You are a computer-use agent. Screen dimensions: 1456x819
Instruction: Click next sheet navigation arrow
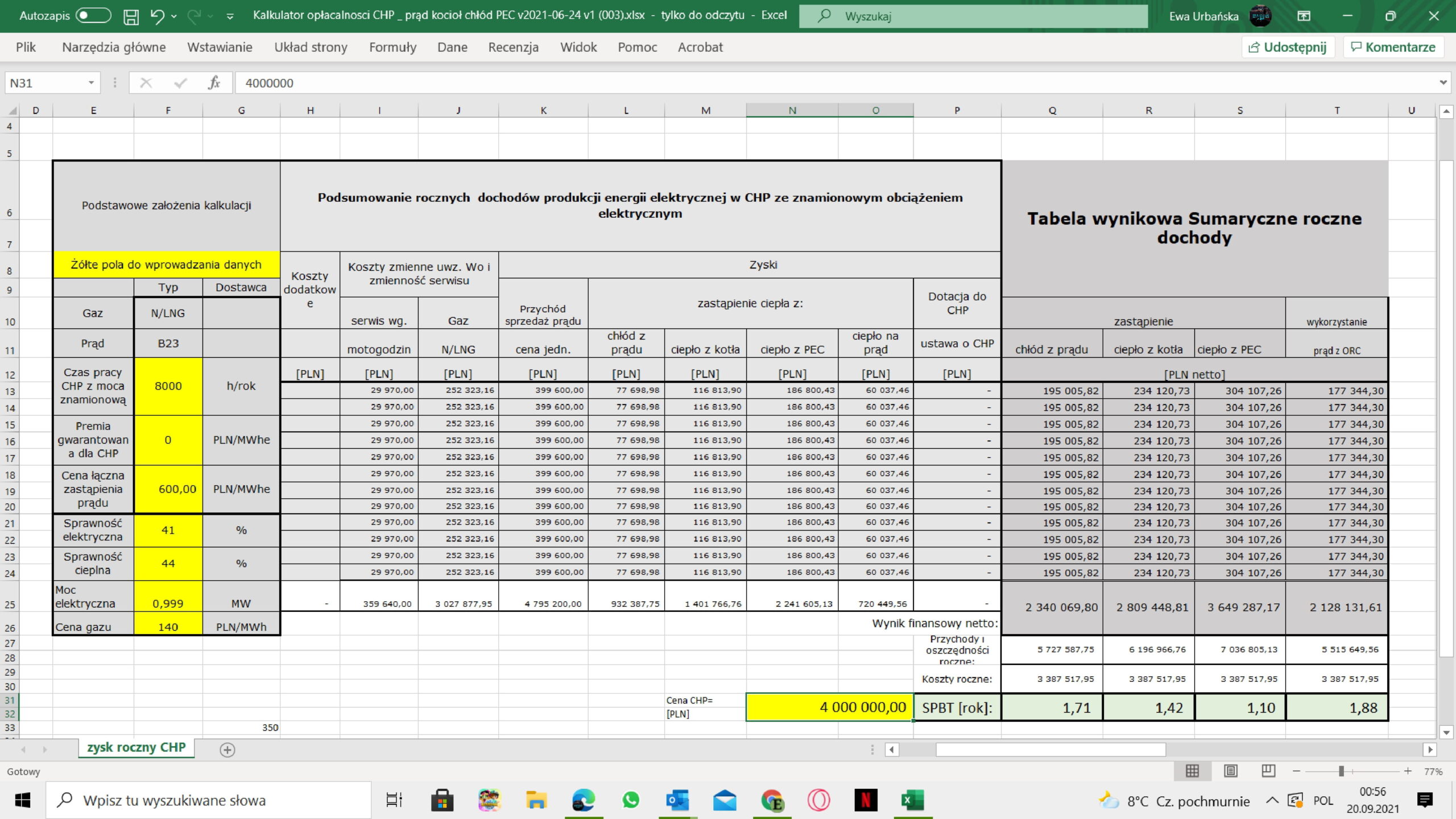coord(45,750)
